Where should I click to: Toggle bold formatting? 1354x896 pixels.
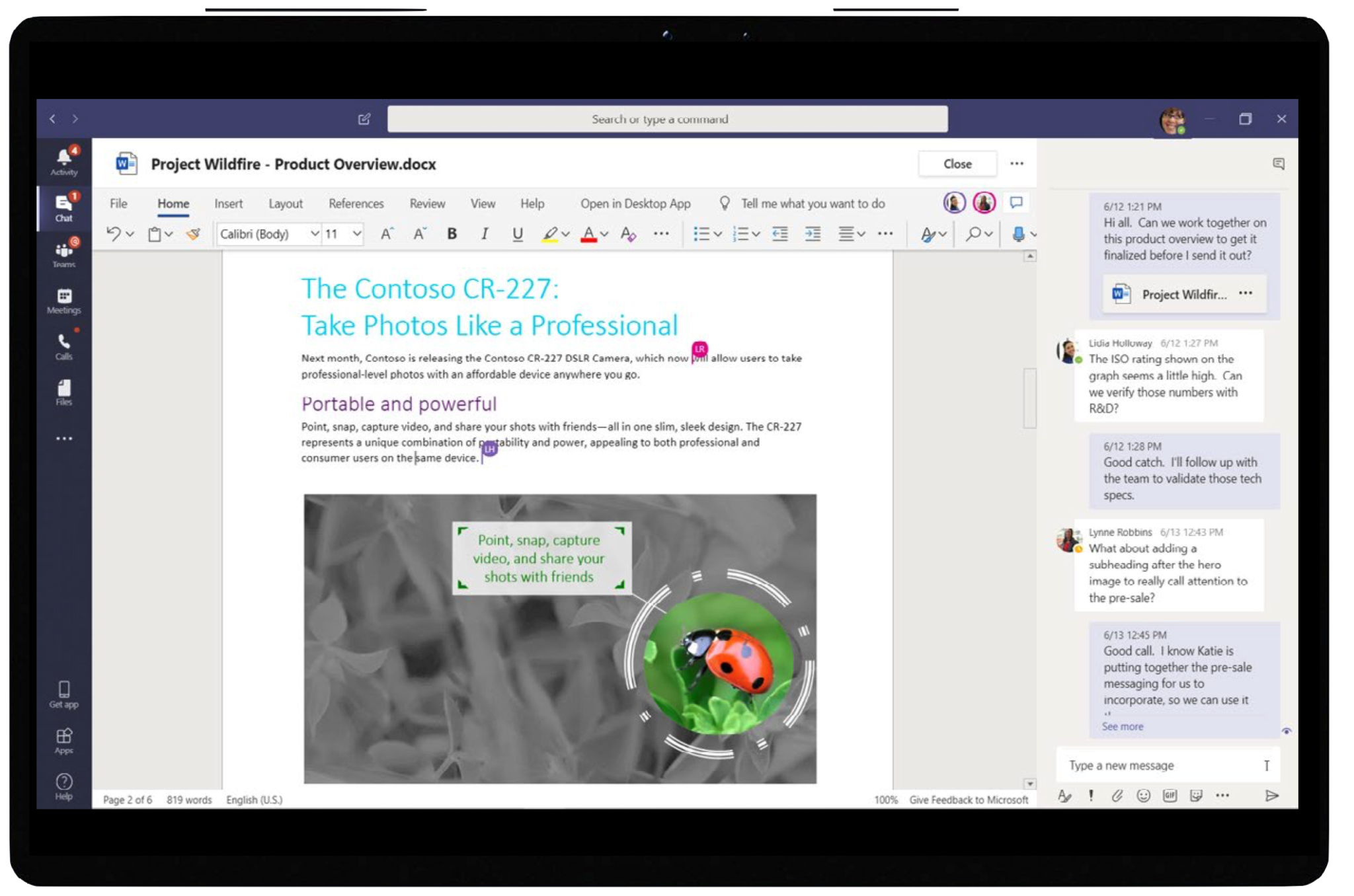pos(452,234)
